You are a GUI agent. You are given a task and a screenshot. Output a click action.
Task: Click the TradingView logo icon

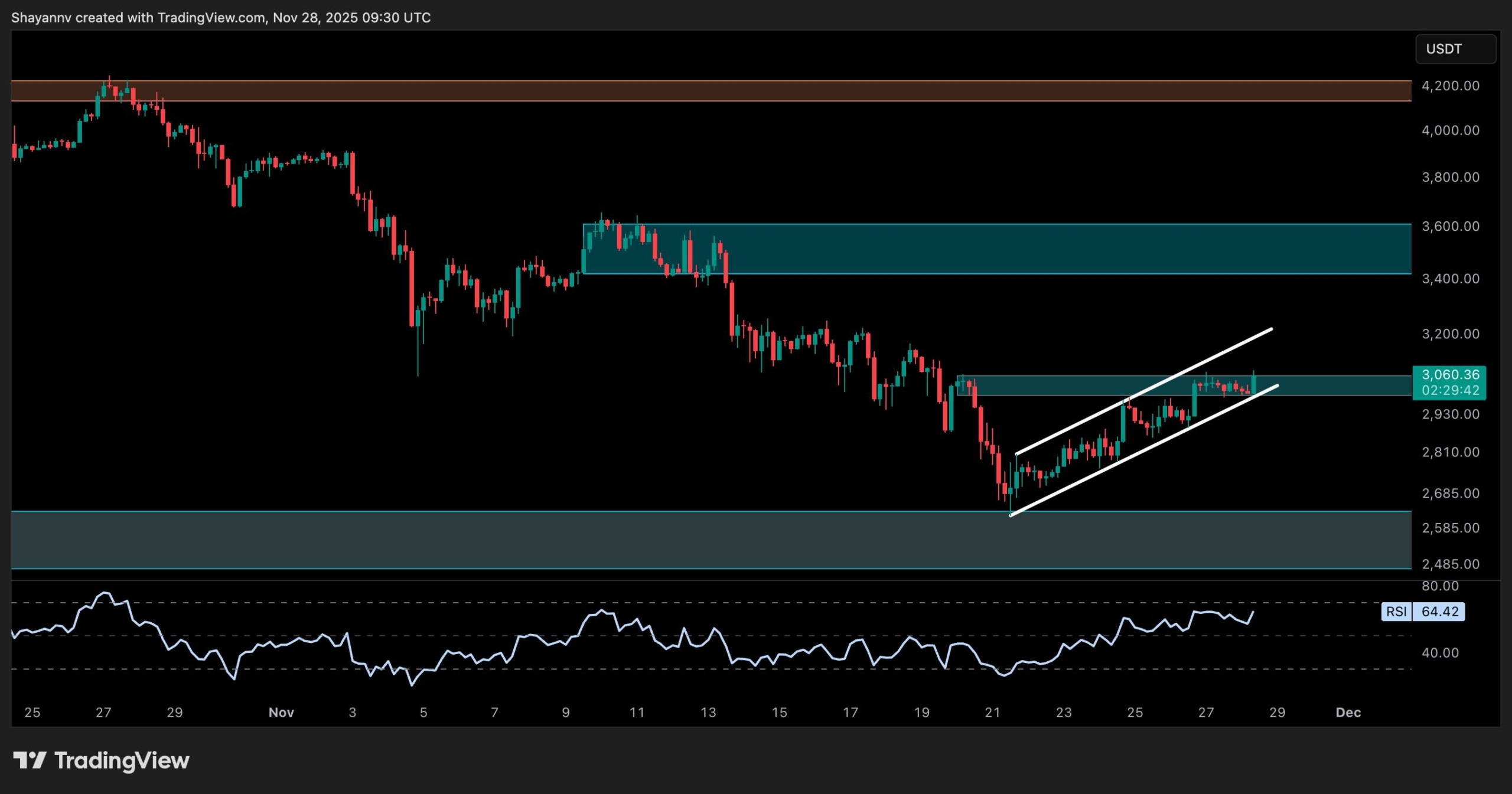coord(30,760)
